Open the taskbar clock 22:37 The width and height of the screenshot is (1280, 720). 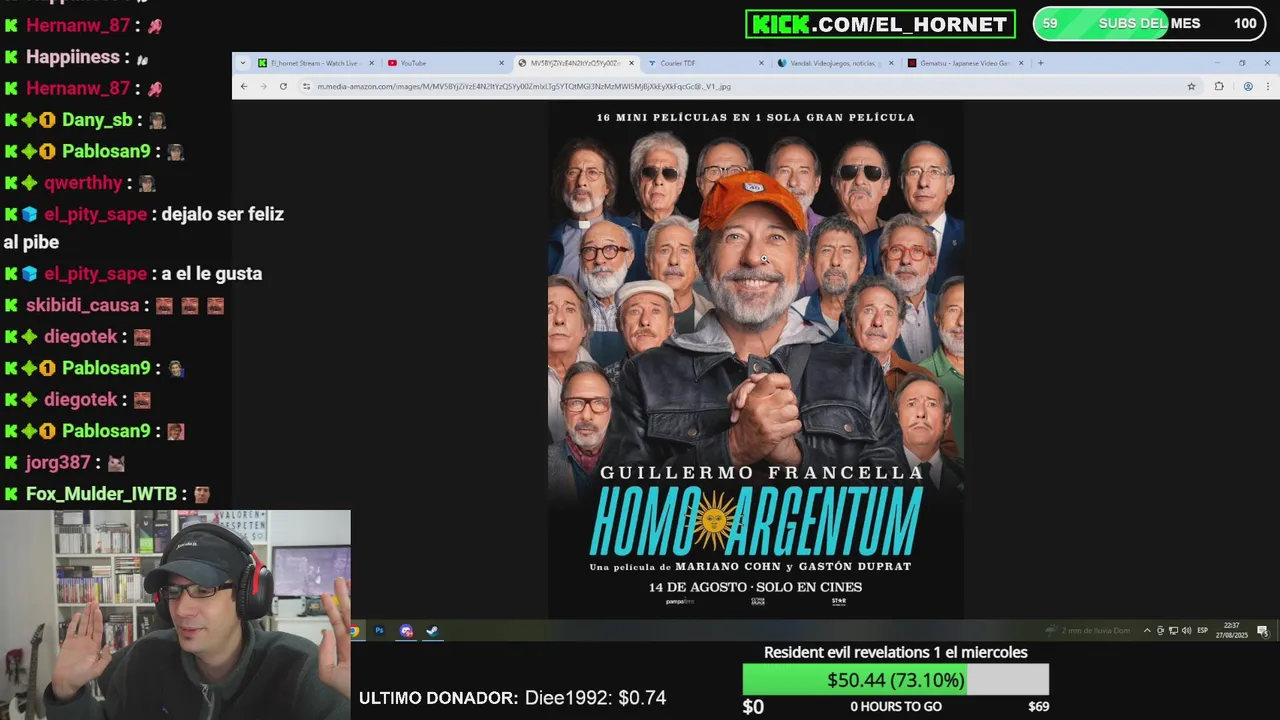tap(1232, 631)
